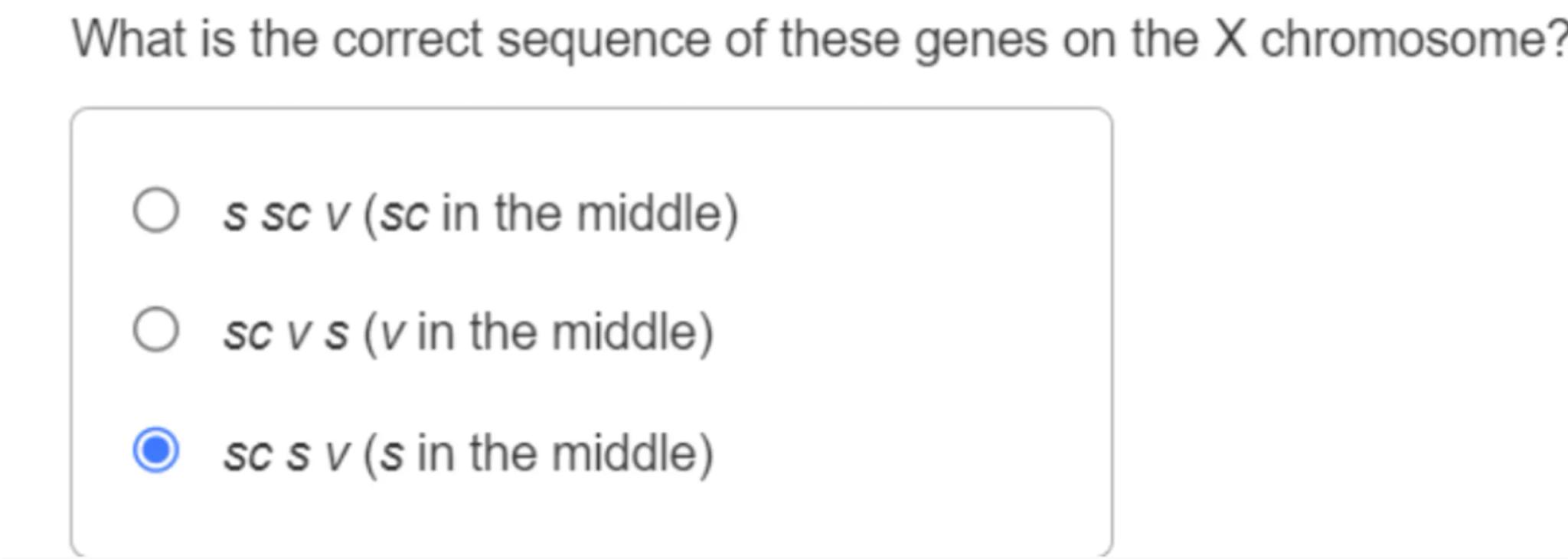This screenshot has height=559, width=1568.
Task: Click the word "chromosome" in the question
Action: click(1407, 38)
